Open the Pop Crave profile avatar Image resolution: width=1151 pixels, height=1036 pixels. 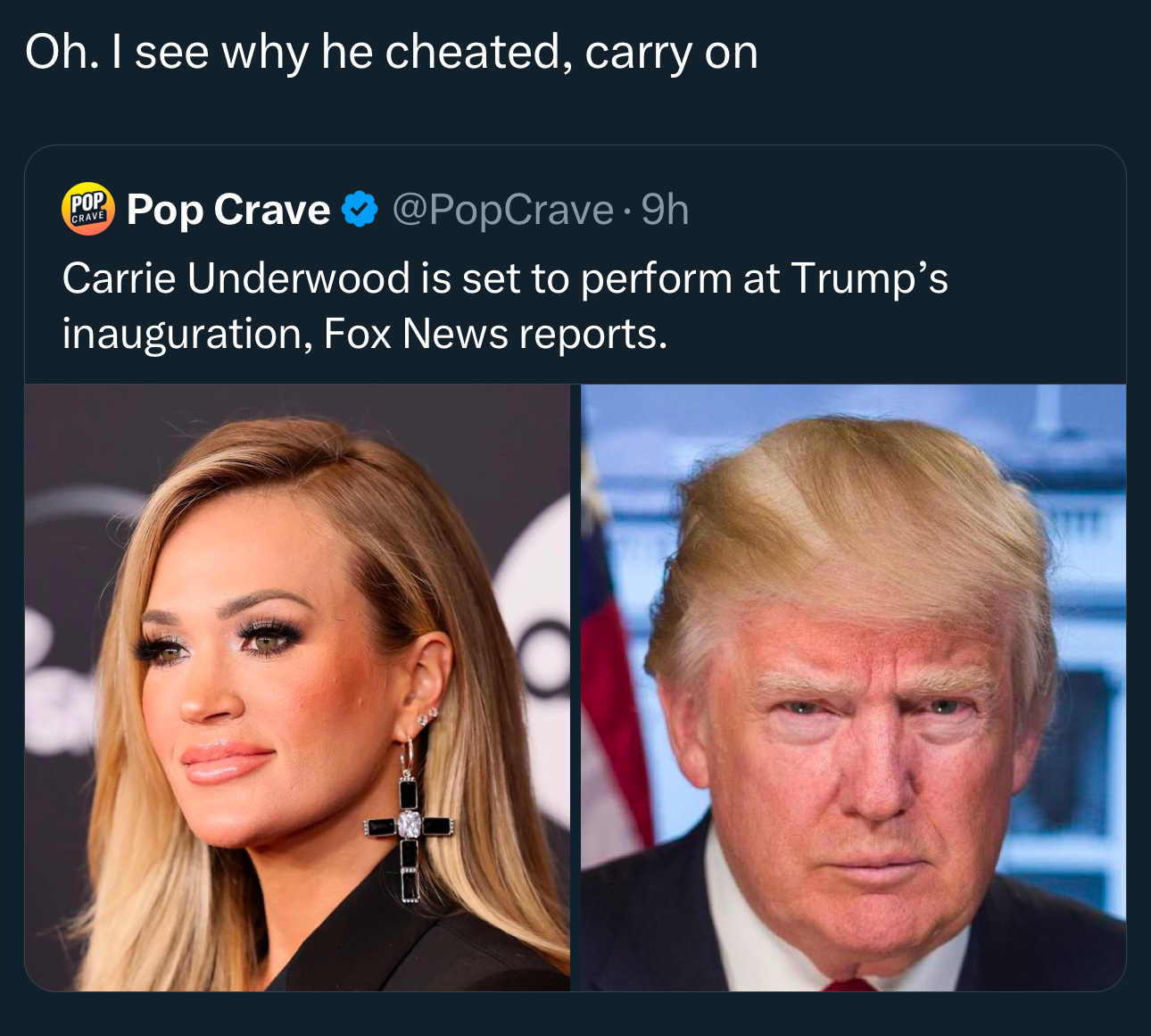coord(87,209)
